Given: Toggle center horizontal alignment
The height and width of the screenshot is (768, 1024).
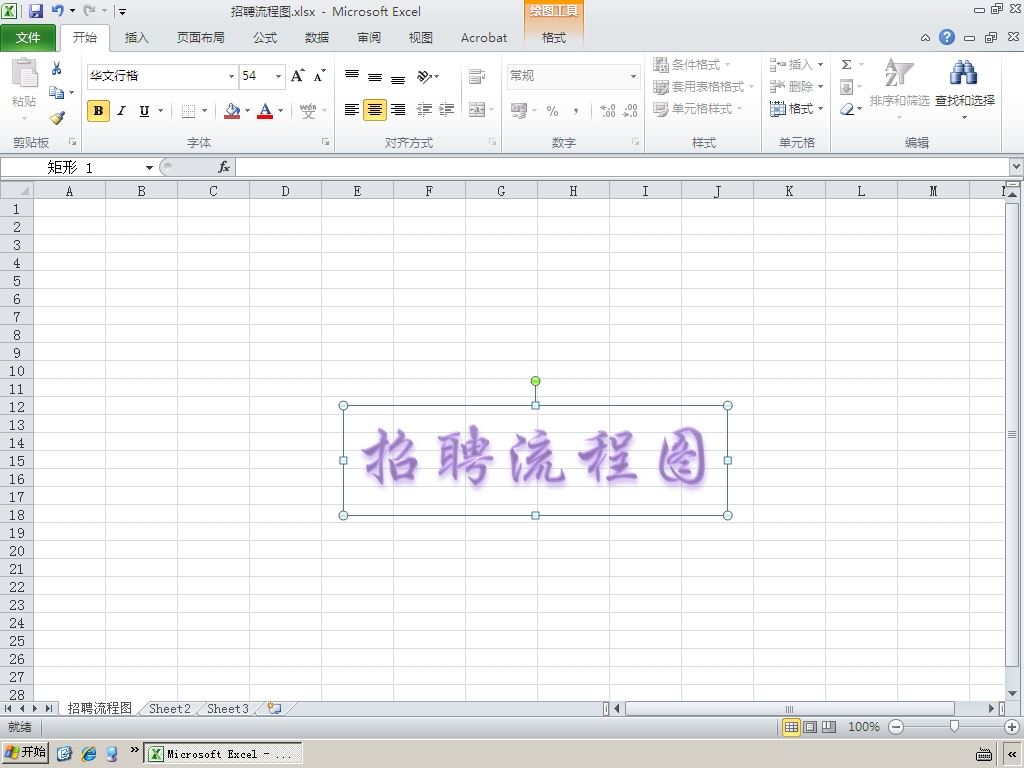Looking at the screenshot, I should point(375,110).
